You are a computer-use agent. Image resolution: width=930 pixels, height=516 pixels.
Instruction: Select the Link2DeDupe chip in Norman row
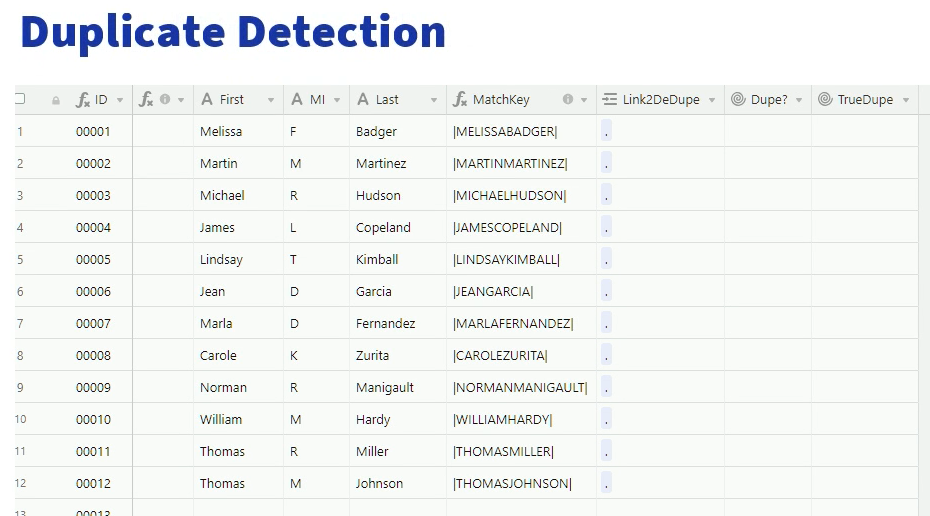(606, 387)
